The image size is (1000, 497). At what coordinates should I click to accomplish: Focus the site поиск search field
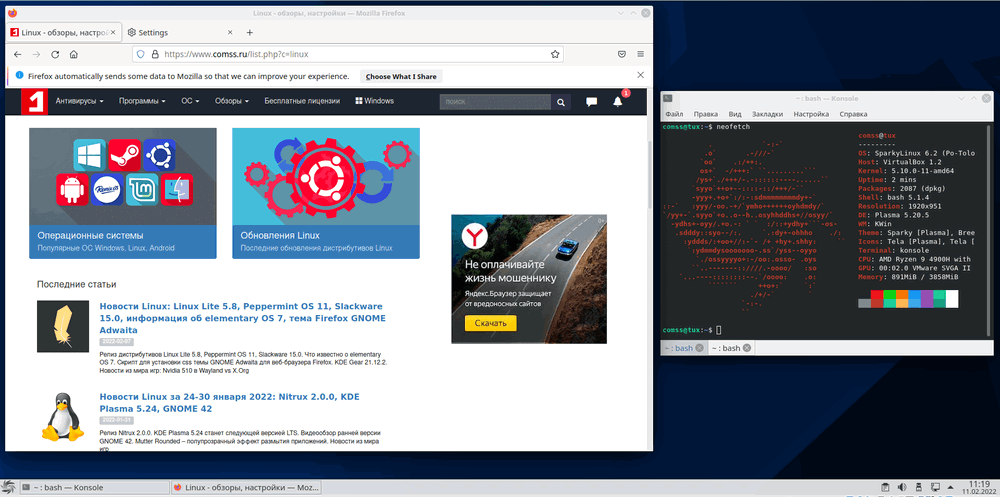tap(495, 102)
